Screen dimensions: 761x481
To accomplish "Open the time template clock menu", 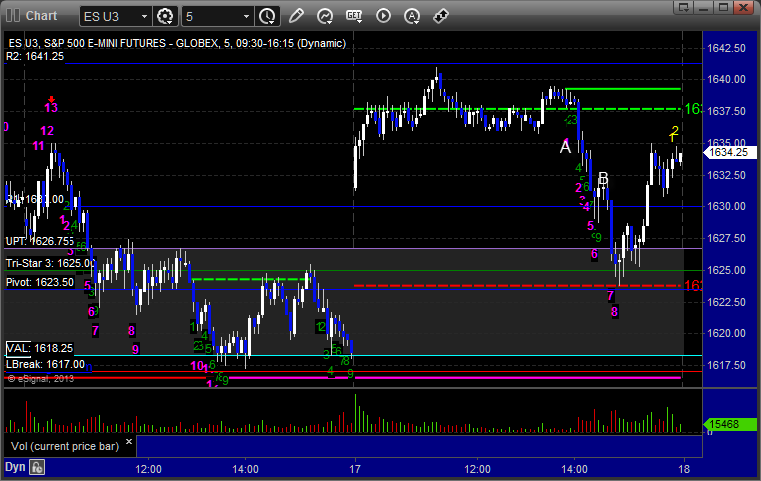I will [267, 17].
